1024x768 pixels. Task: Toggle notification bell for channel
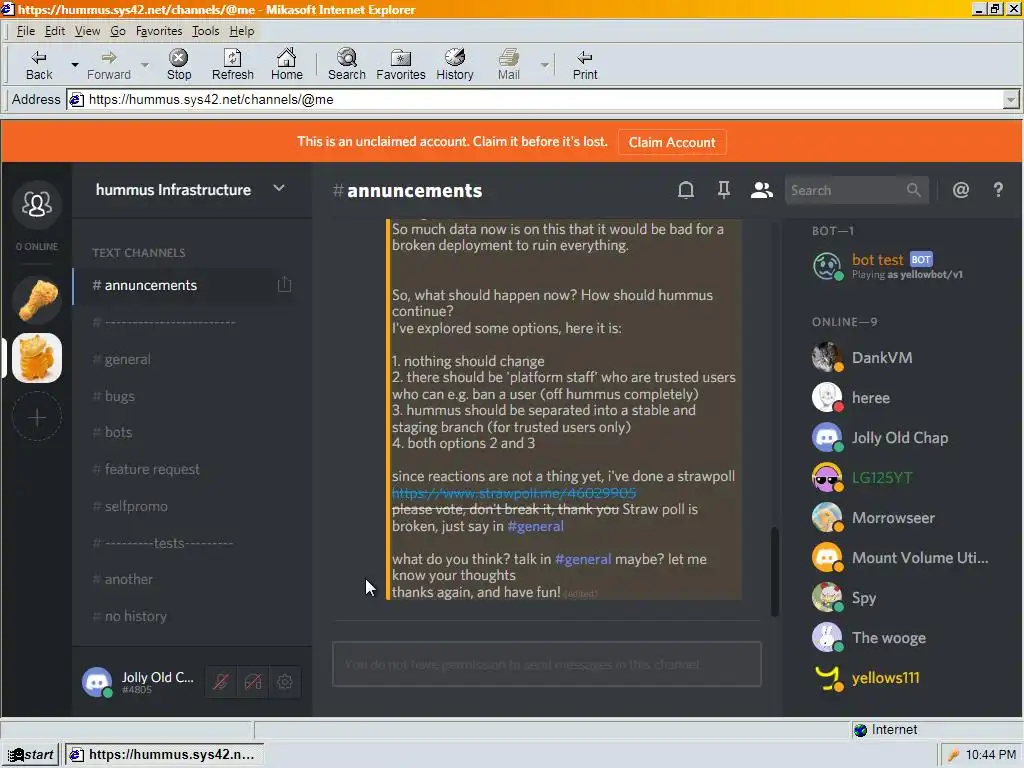(685, 190)
